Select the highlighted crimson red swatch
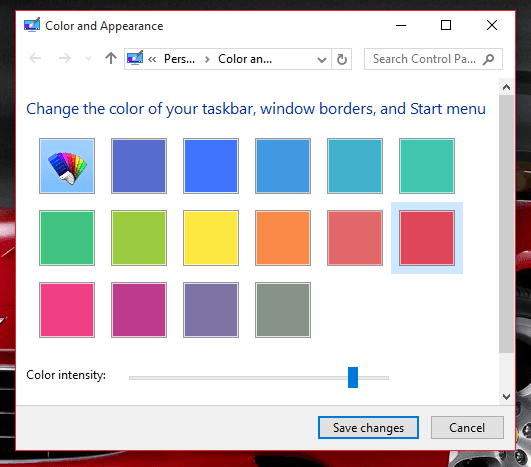This screenshot has height=467, width=531. tap(427, 238)
